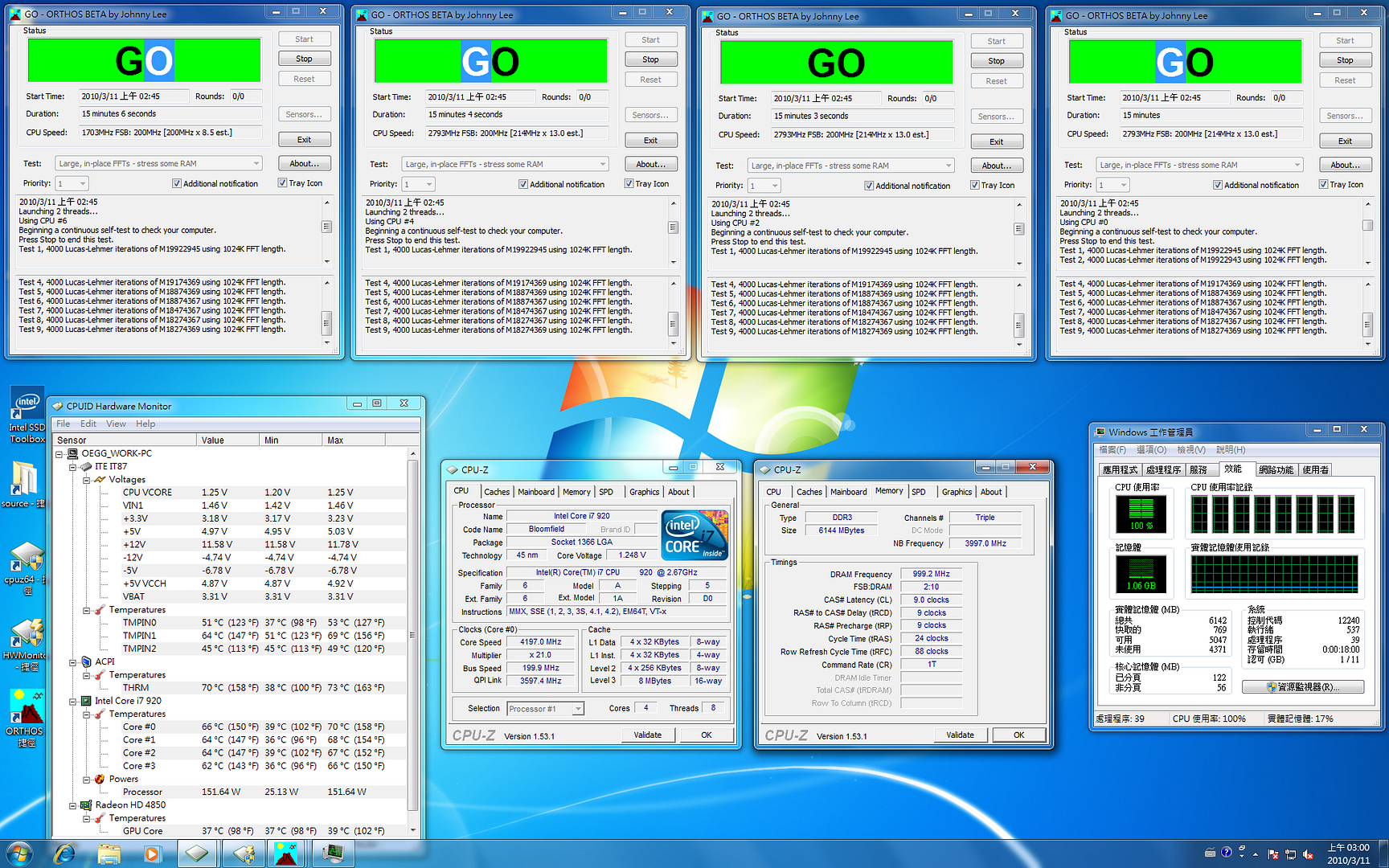Switch to Mainboard tab in left CPU-Z

click(536, 492)
